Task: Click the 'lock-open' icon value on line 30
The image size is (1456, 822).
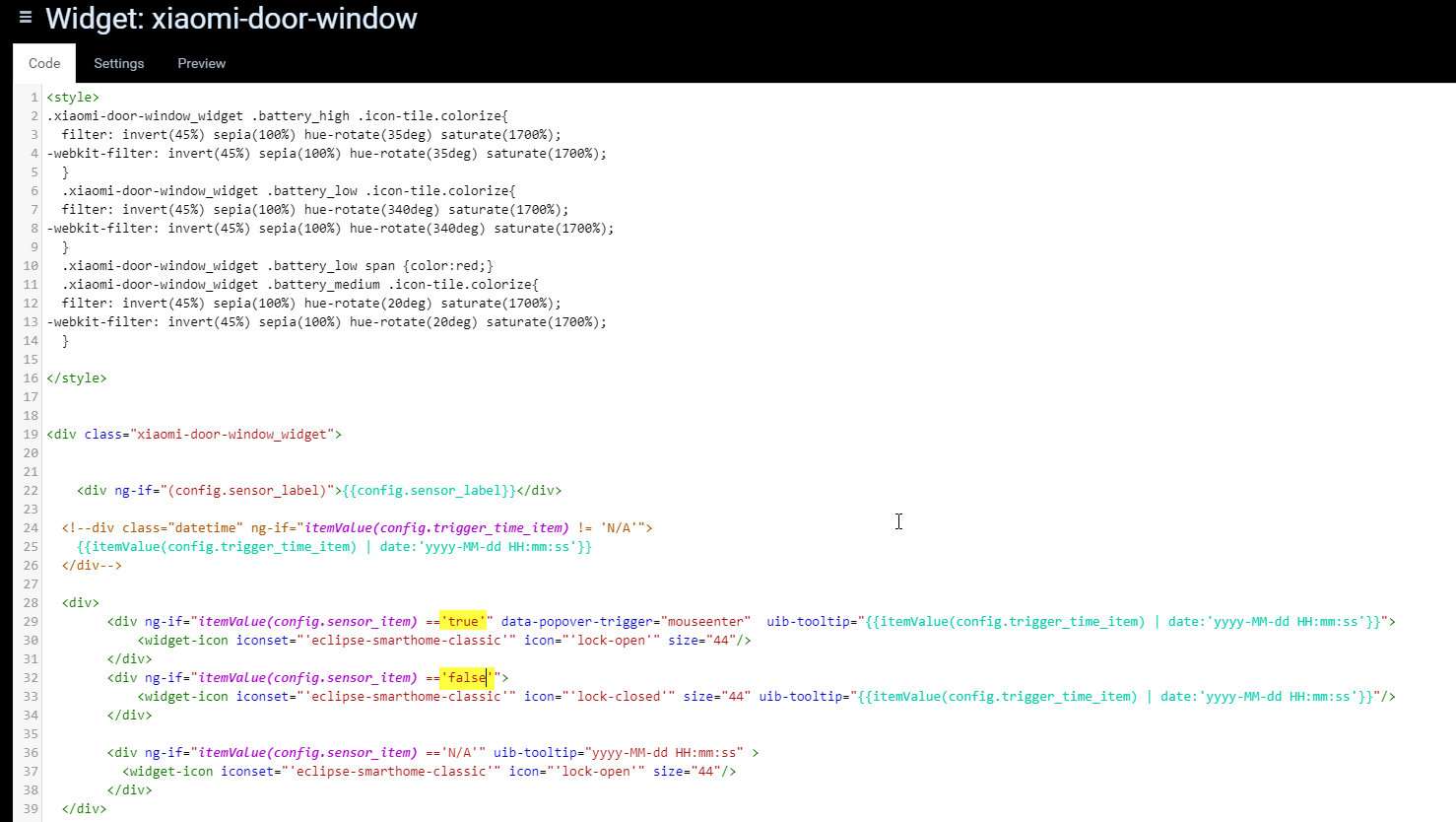Action: 611,641
